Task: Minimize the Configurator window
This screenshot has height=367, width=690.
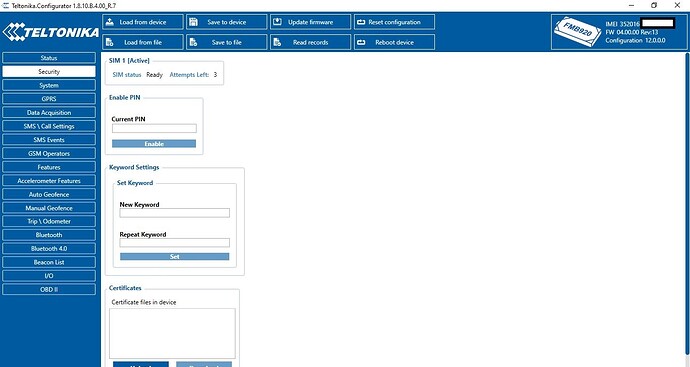Action: click(x=631, y=5)
